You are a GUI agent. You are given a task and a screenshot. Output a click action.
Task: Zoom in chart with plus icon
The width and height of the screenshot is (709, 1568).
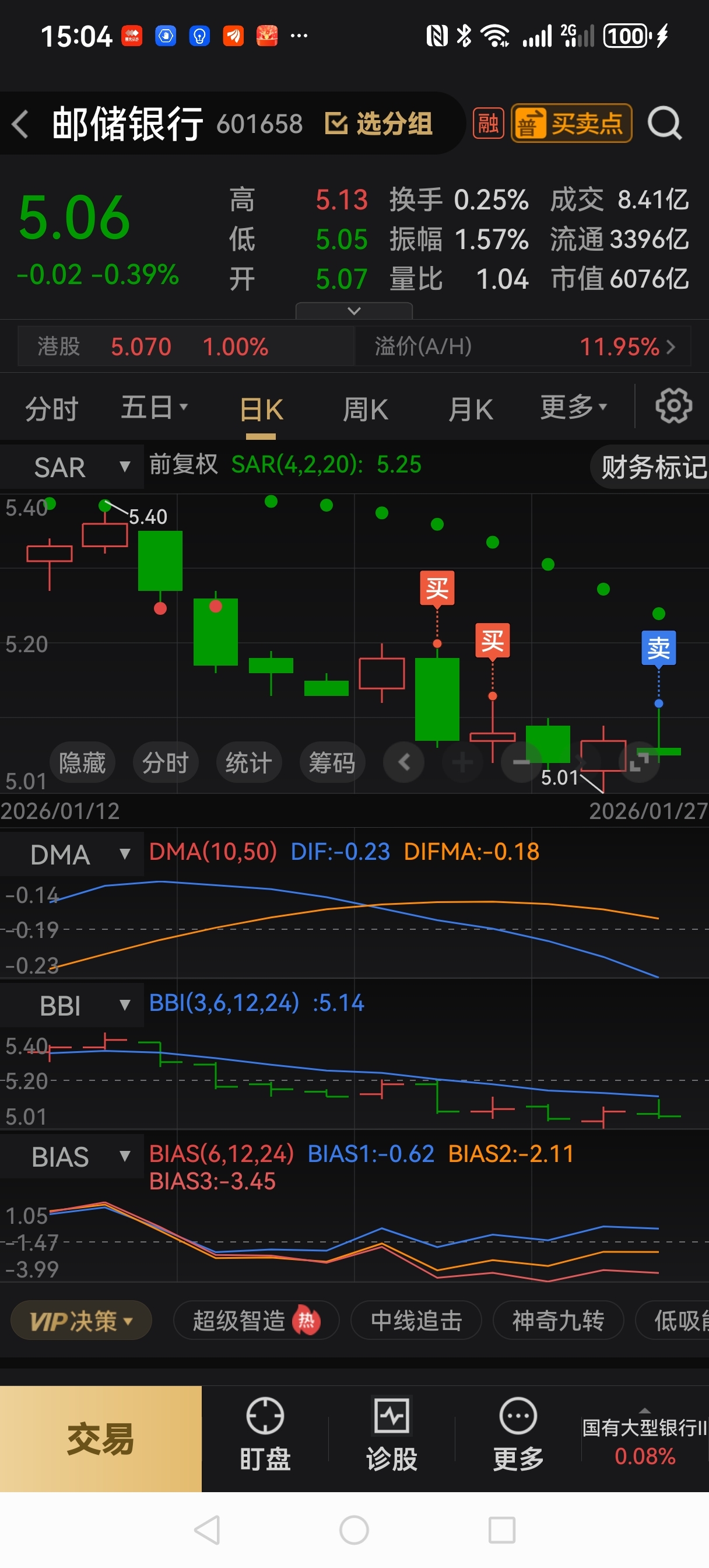(462, 762)
